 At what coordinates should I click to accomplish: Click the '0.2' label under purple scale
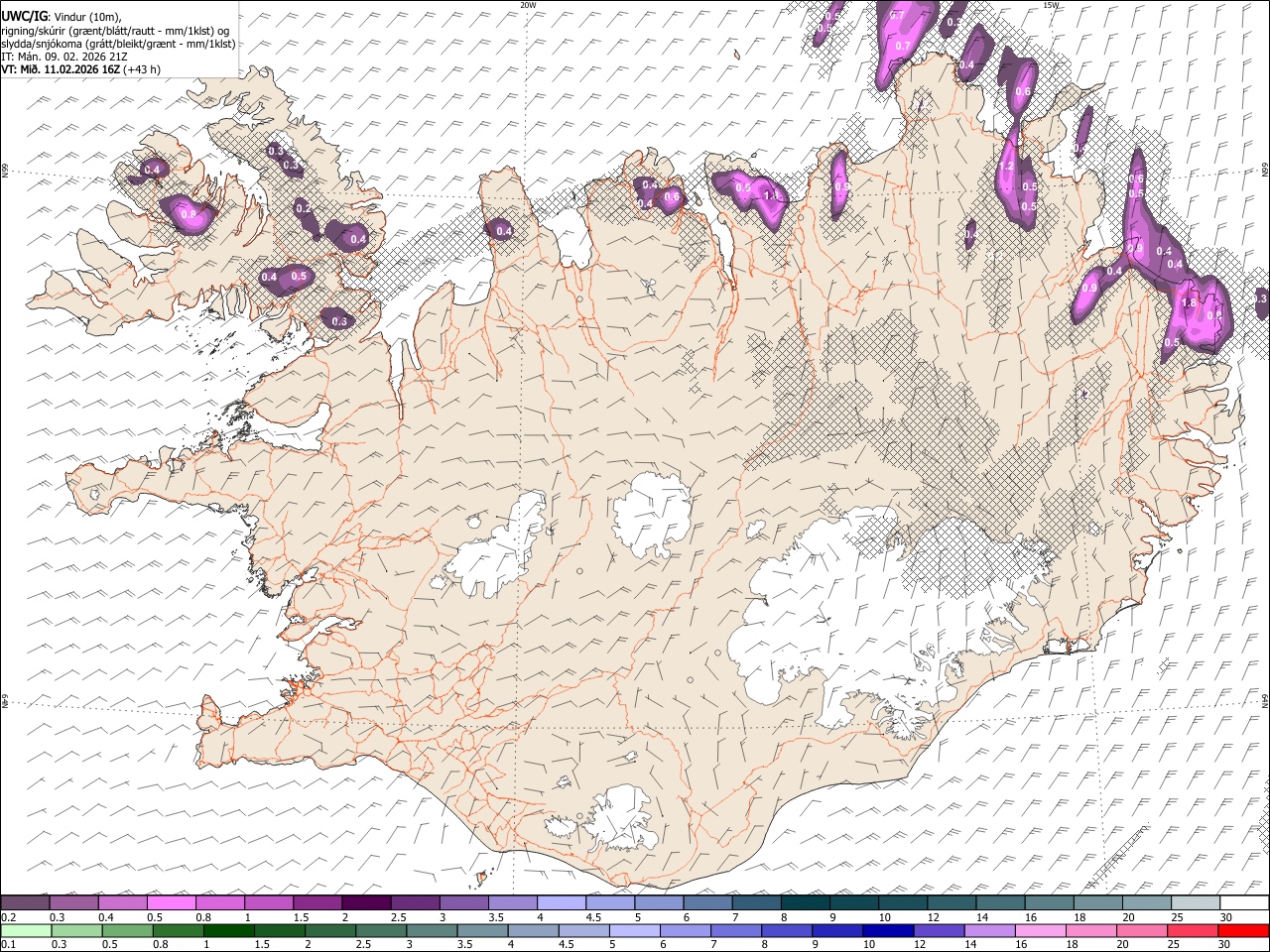(8, 917)
